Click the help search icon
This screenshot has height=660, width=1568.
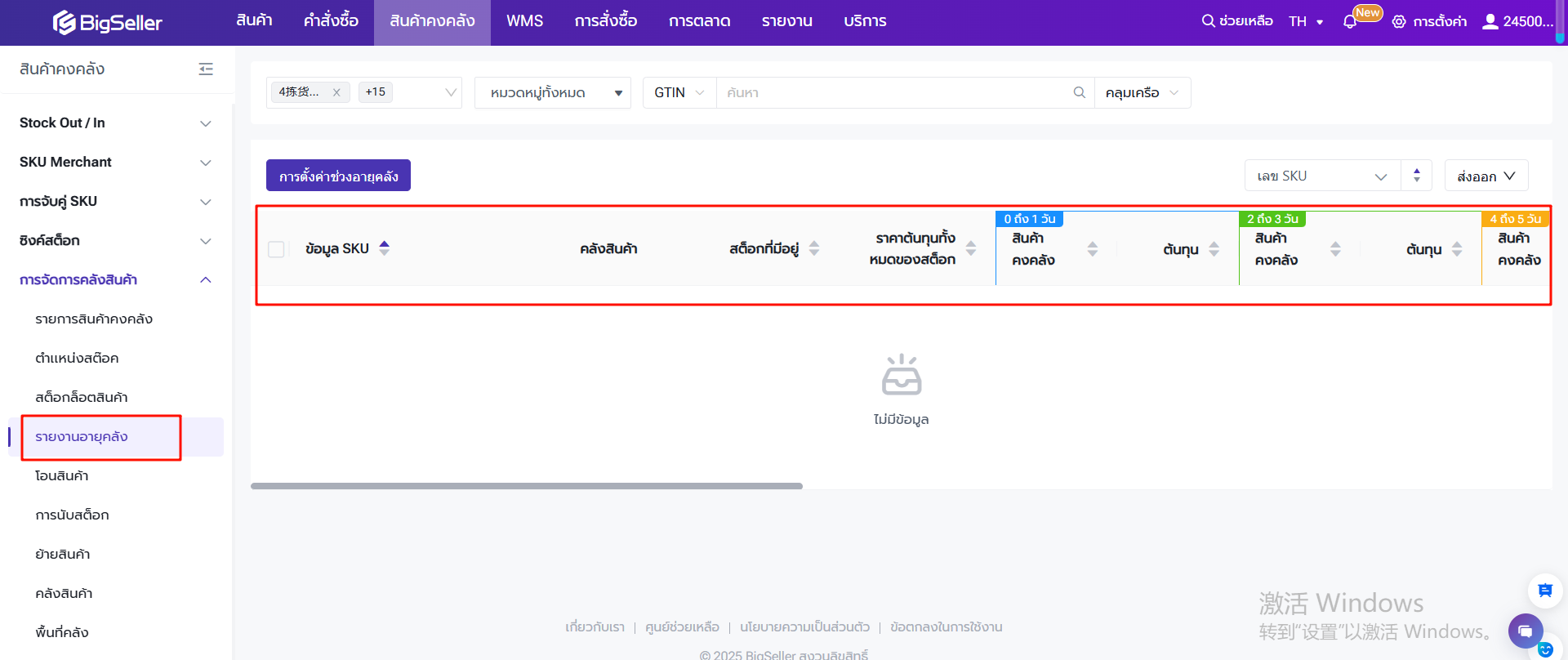pos(1208,20)
